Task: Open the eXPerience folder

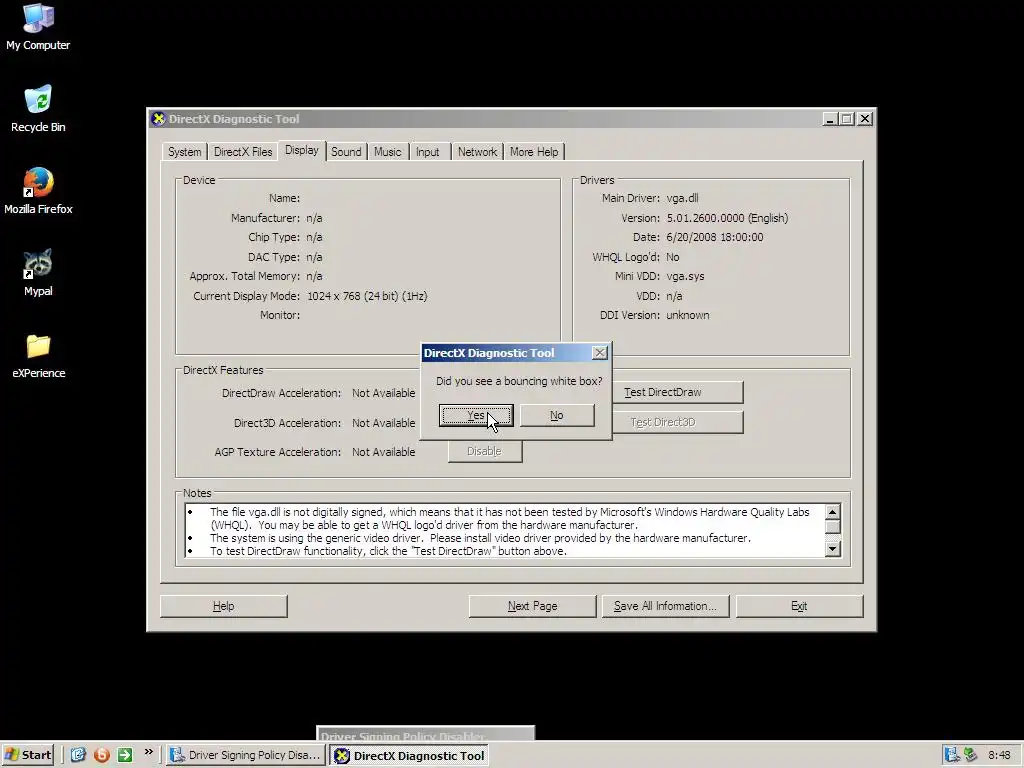Action: pos(39,356)
